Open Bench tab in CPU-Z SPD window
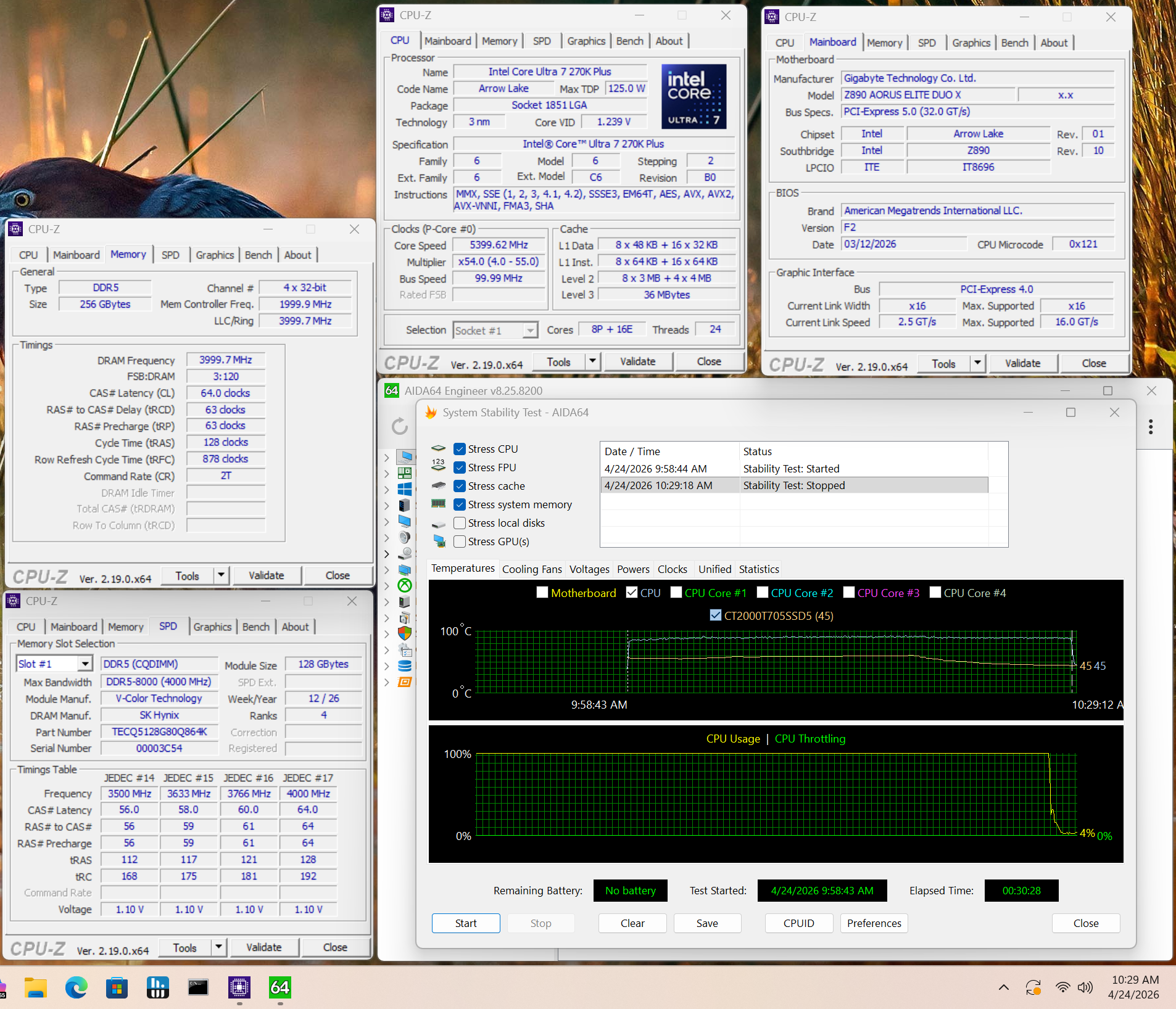The image size is (1176, 1009). (x=256, y=627)
